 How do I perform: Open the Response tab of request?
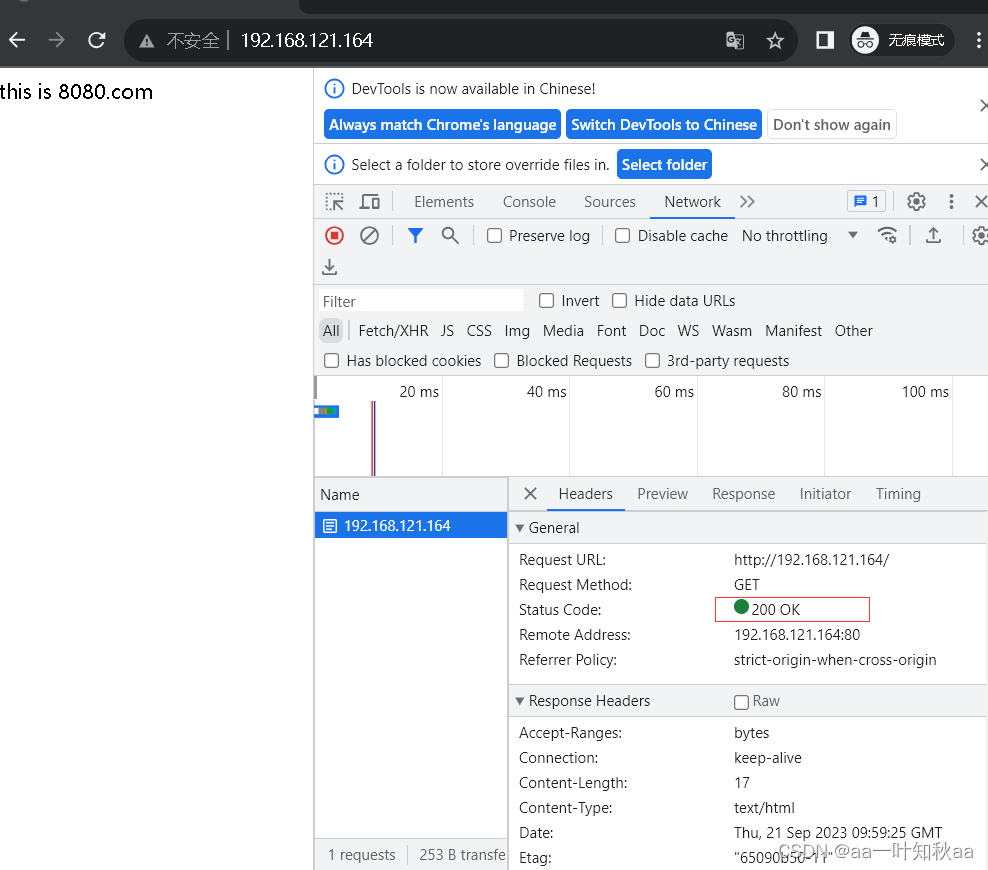[x=743, y=494]
